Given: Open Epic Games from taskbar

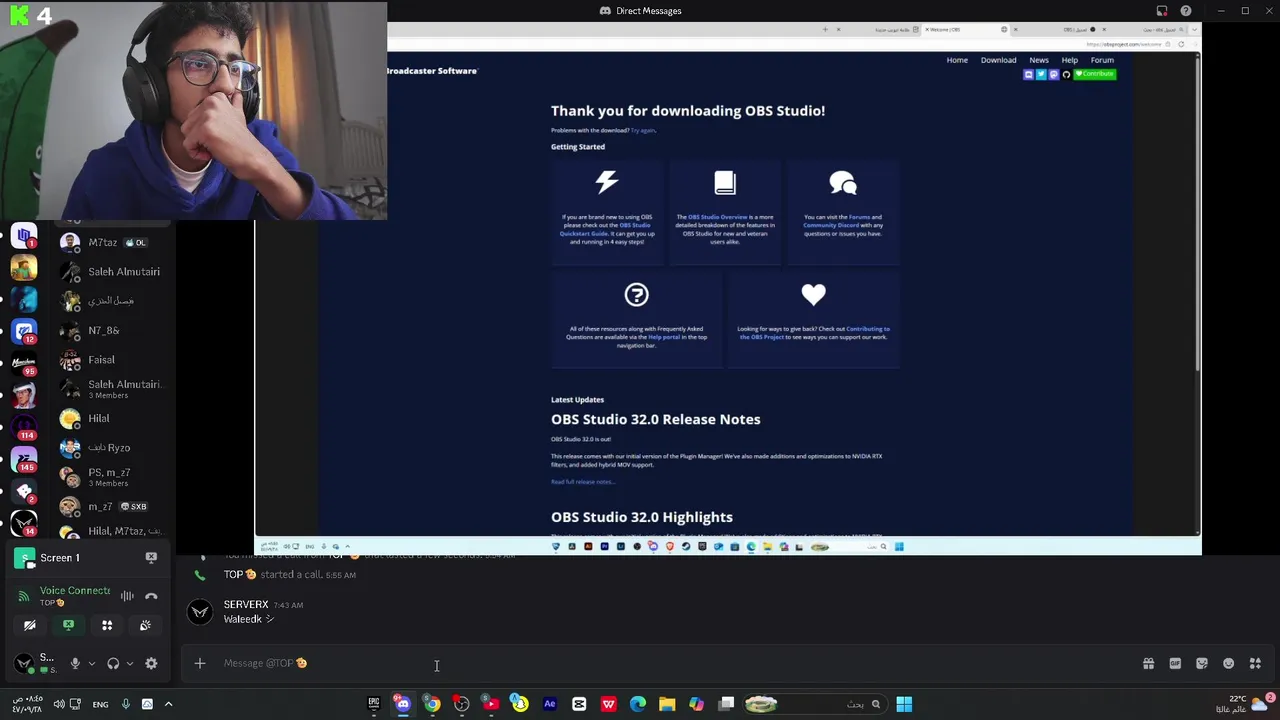Looking at the screenshot, I should 374,704.
